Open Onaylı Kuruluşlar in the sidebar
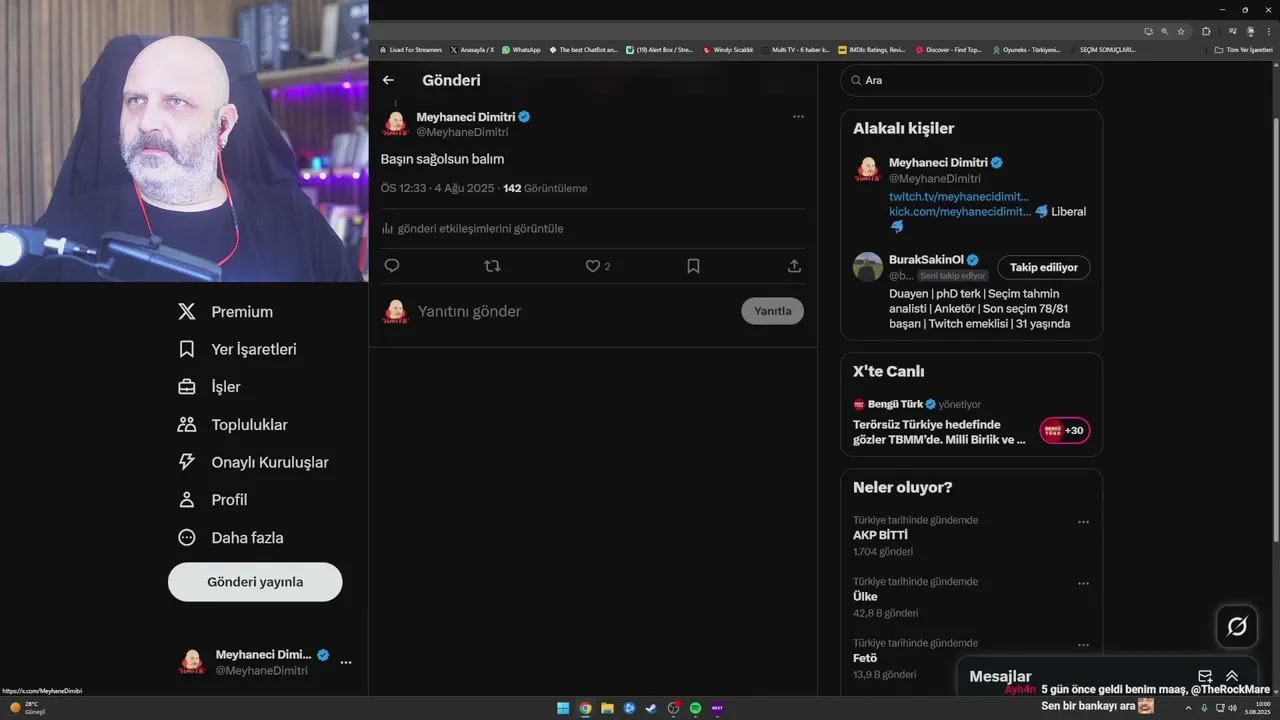The width and height of the screenshot is (1280, 720). point(253,462)
